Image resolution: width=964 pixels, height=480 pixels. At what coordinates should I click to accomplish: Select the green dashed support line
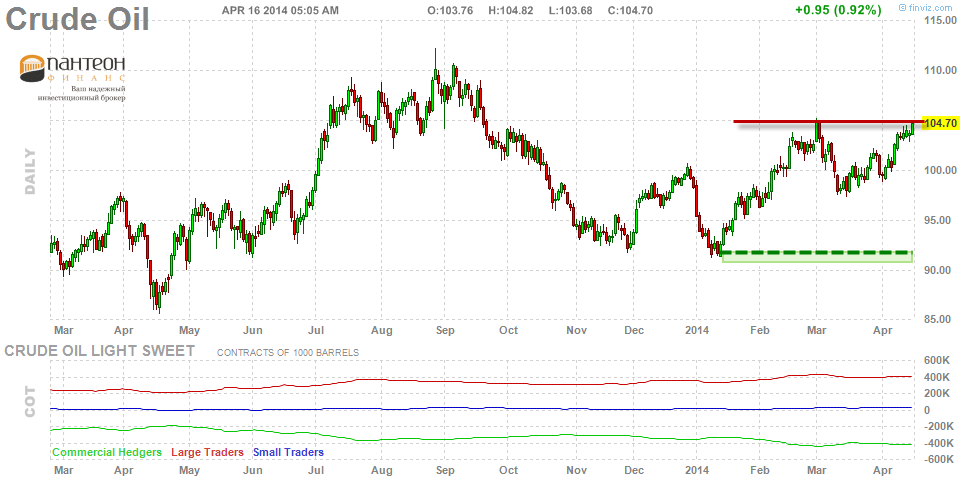816,253
